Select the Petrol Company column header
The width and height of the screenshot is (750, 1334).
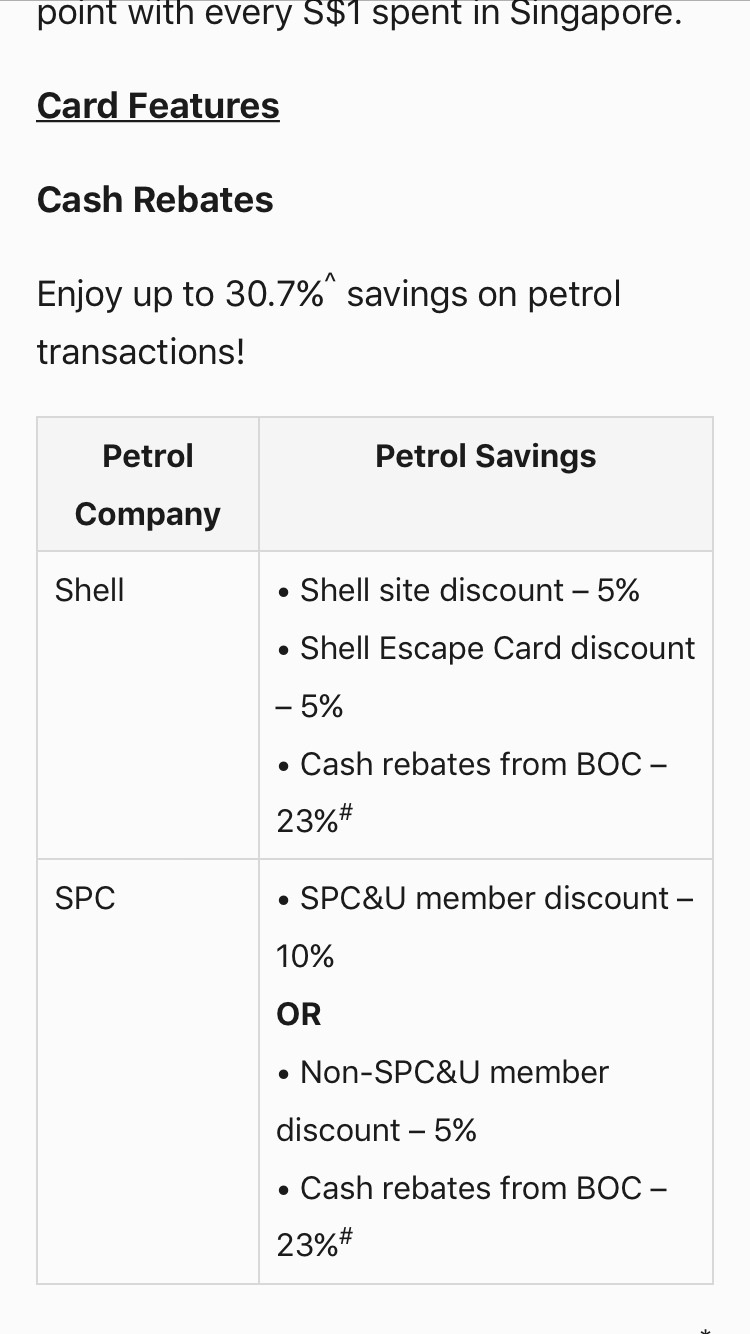pyautogui.click(x=148, y=485)
